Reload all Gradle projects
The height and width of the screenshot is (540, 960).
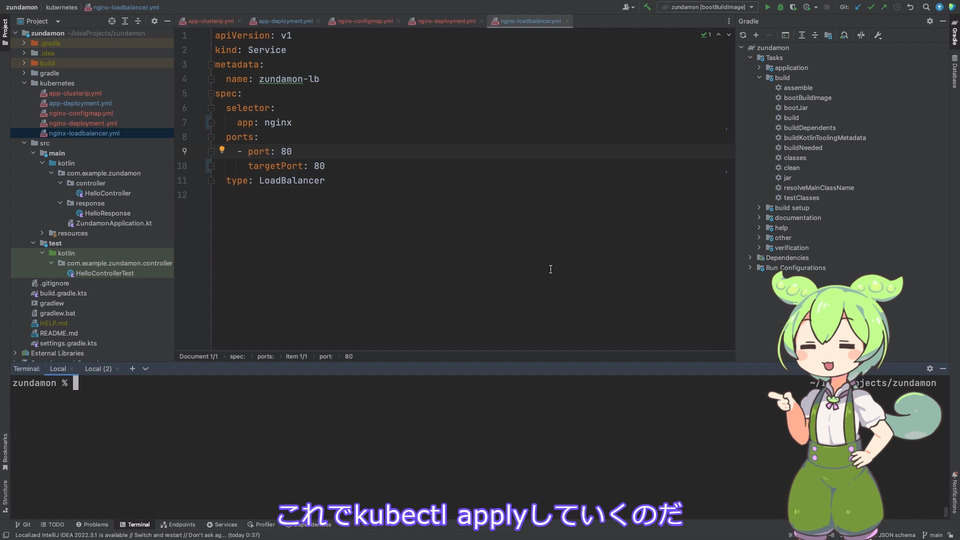pyautogui.click(x=743, y=36)
